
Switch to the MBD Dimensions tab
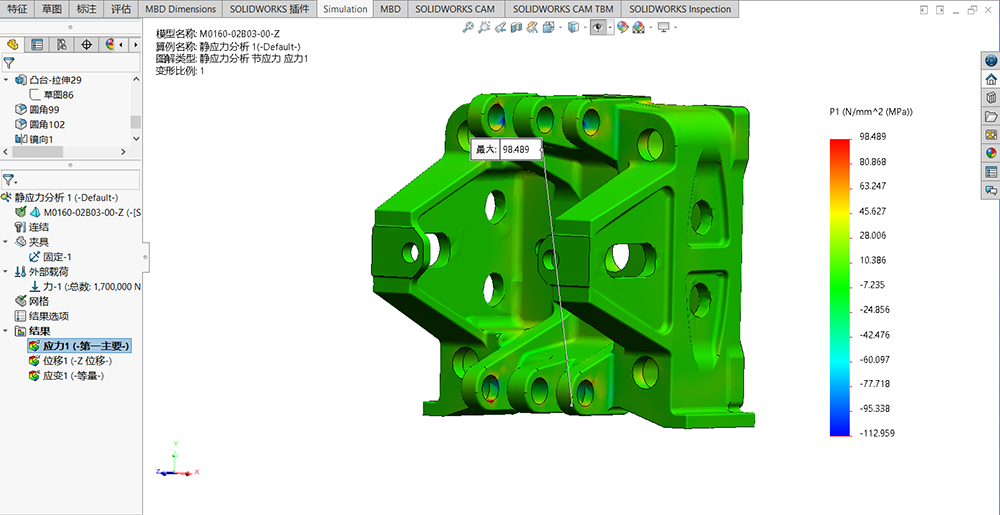point(180,9)
